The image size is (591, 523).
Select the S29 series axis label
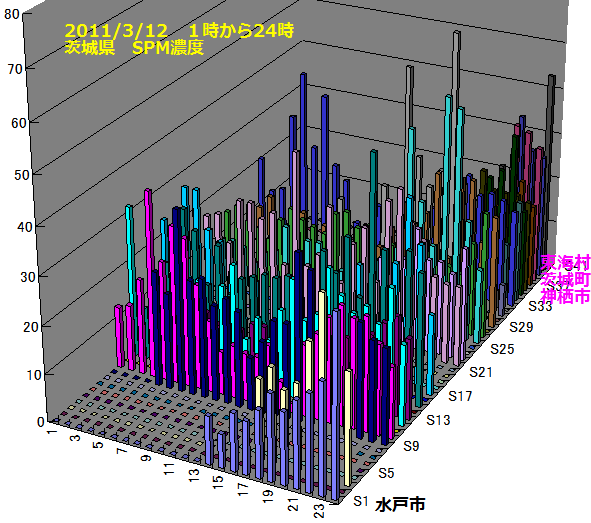[521, 327]
